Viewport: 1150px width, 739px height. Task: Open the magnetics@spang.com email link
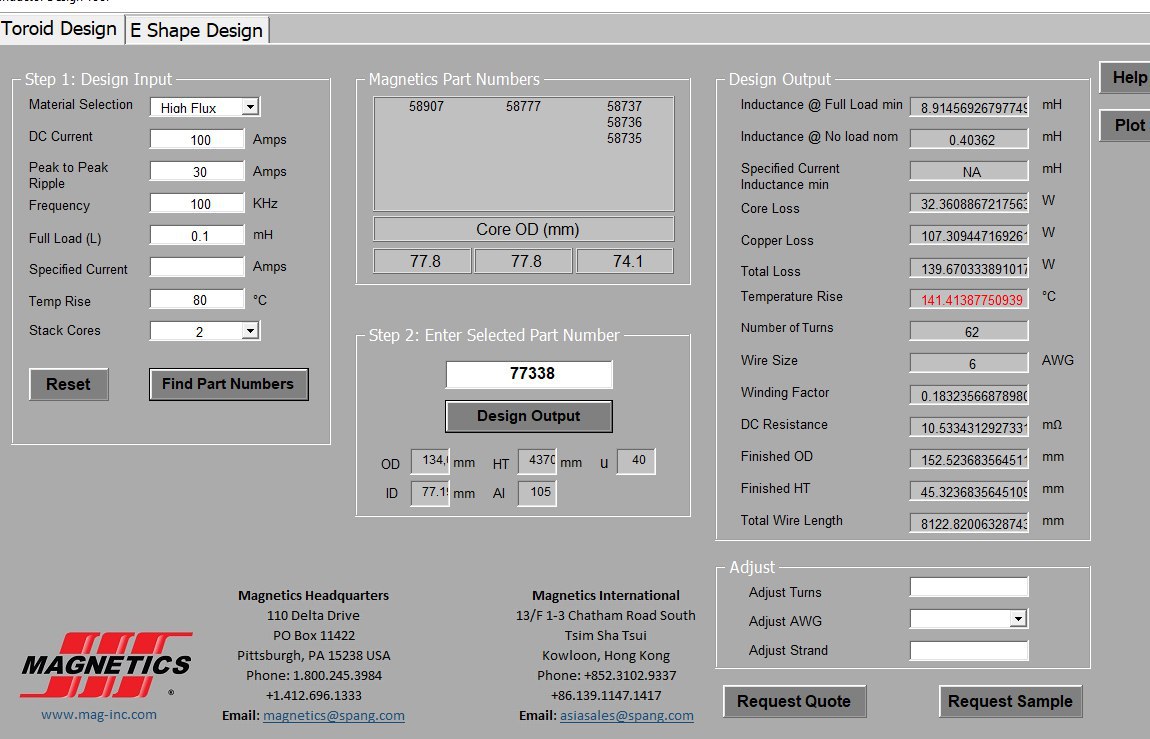point(334,716)
